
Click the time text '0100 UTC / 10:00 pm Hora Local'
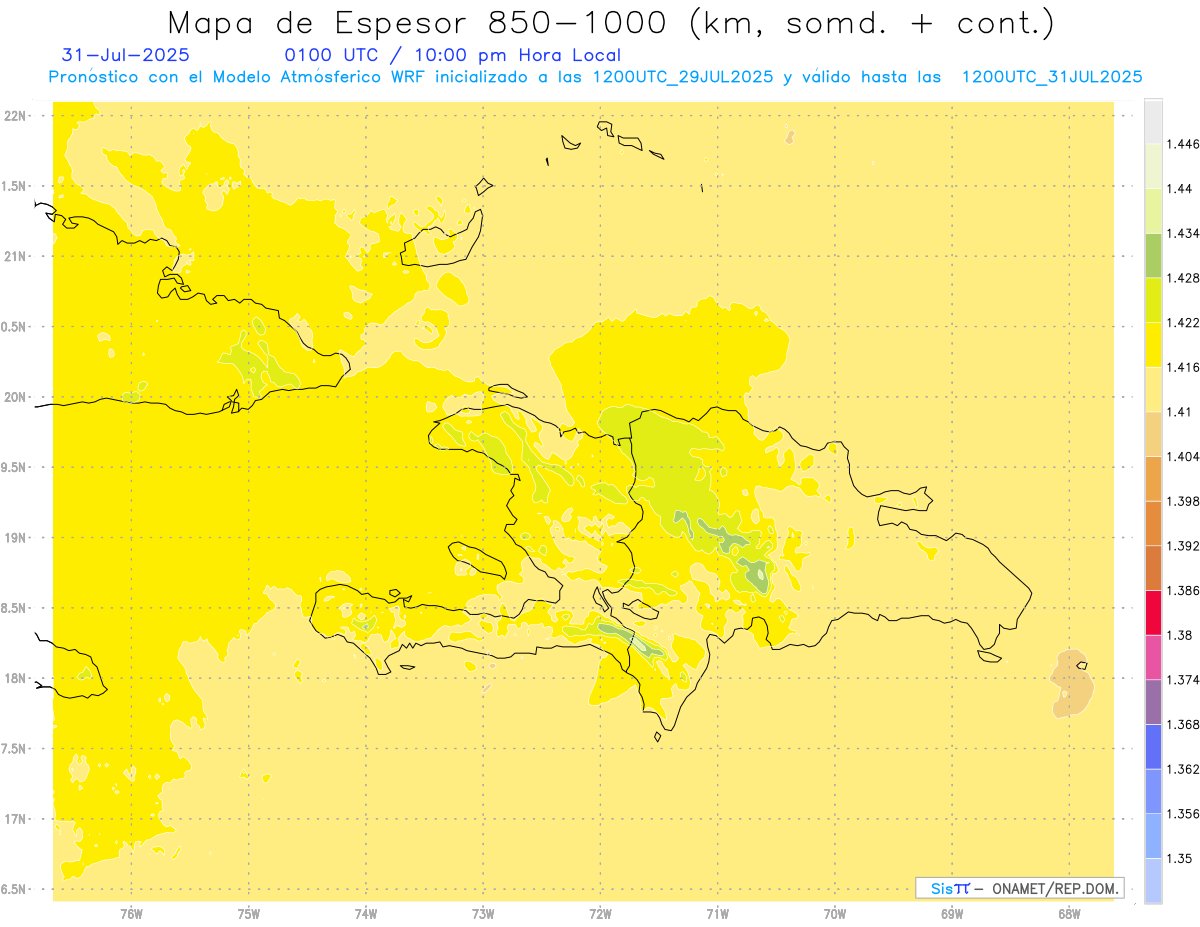[x=452, y=55]
